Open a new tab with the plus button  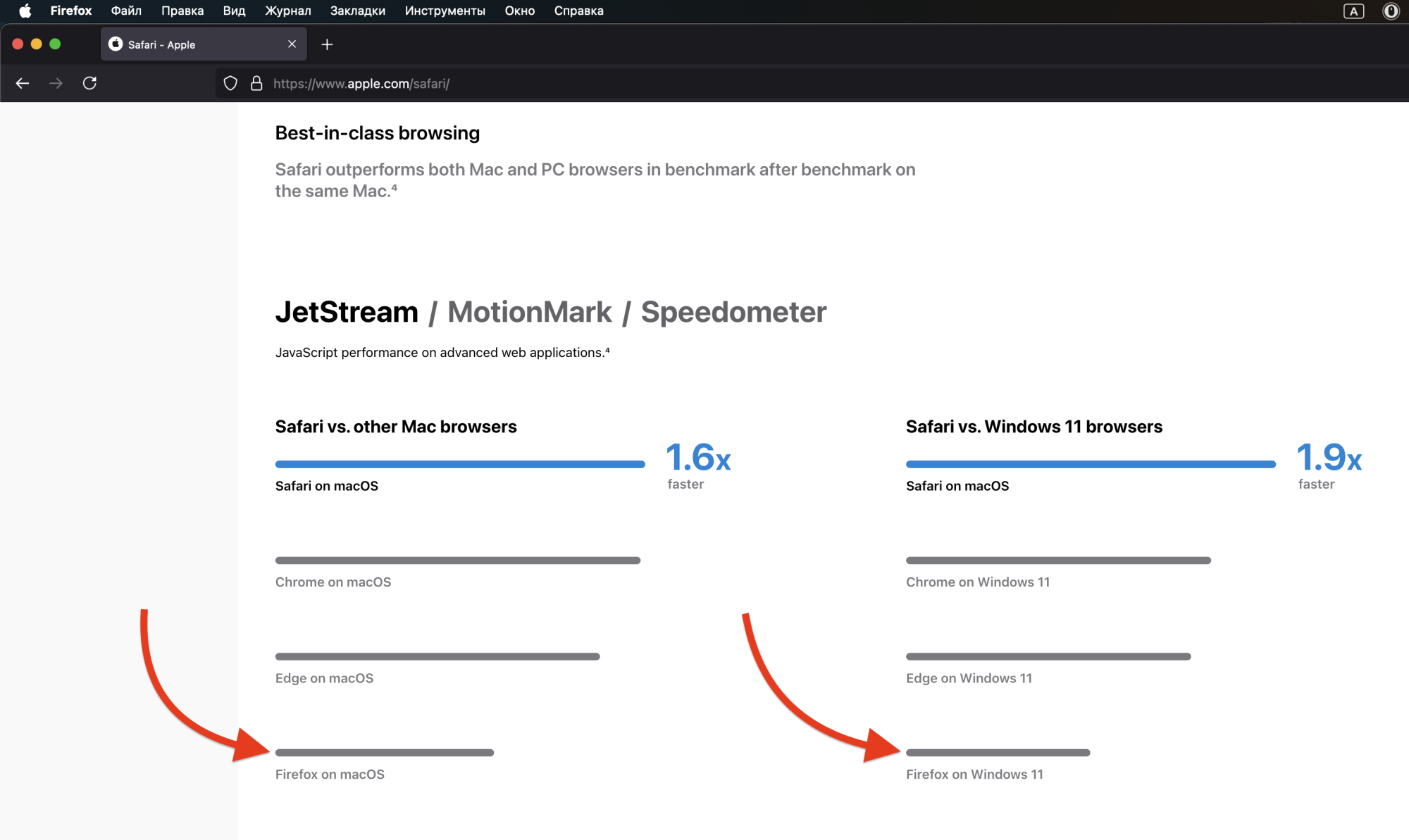[x=327, y=44]
